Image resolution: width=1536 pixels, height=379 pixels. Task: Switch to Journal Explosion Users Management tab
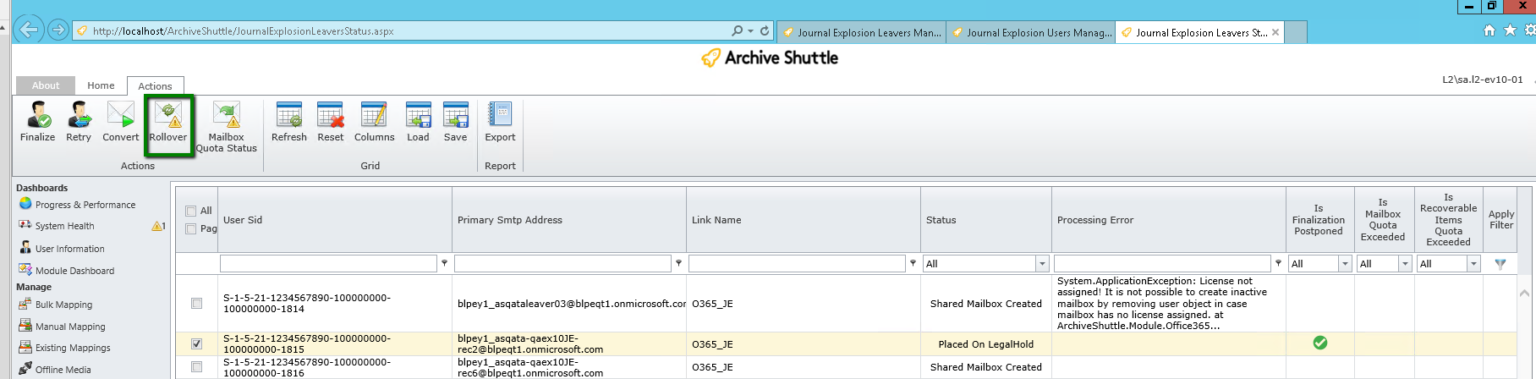pos(1032,32)
